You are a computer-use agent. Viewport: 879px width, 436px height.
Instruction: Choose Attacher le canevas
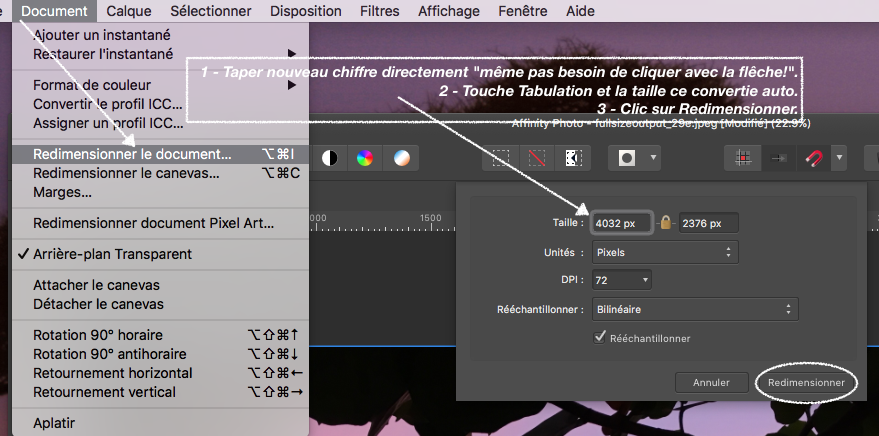pos(160,285)
